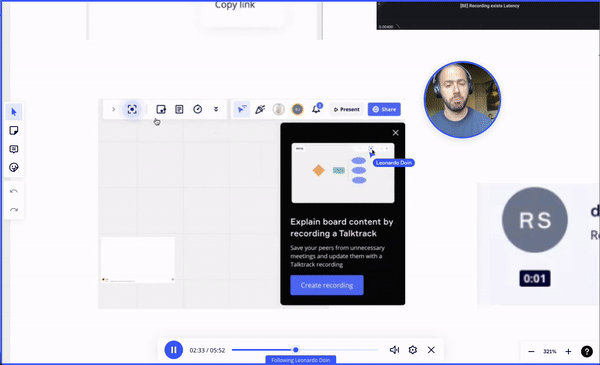Click the Recording exists Latency chart

(x=488, y=15)
